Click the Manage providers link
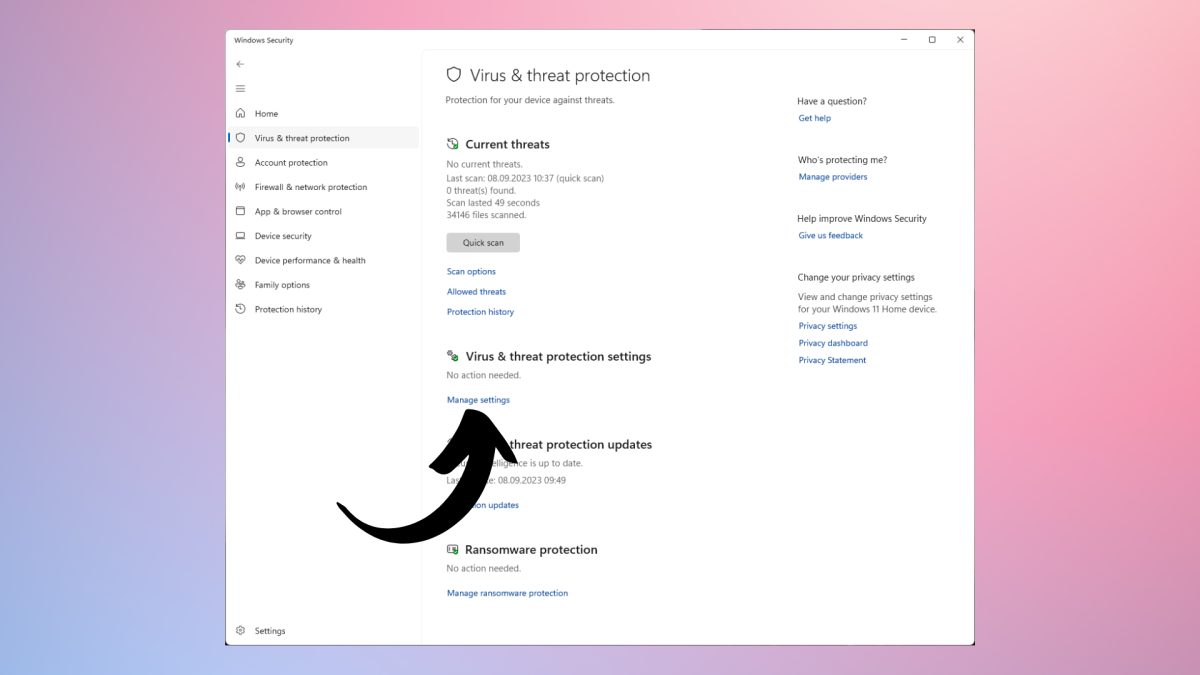The height and width of the screenshot is (675, 1200). point(833,177)
